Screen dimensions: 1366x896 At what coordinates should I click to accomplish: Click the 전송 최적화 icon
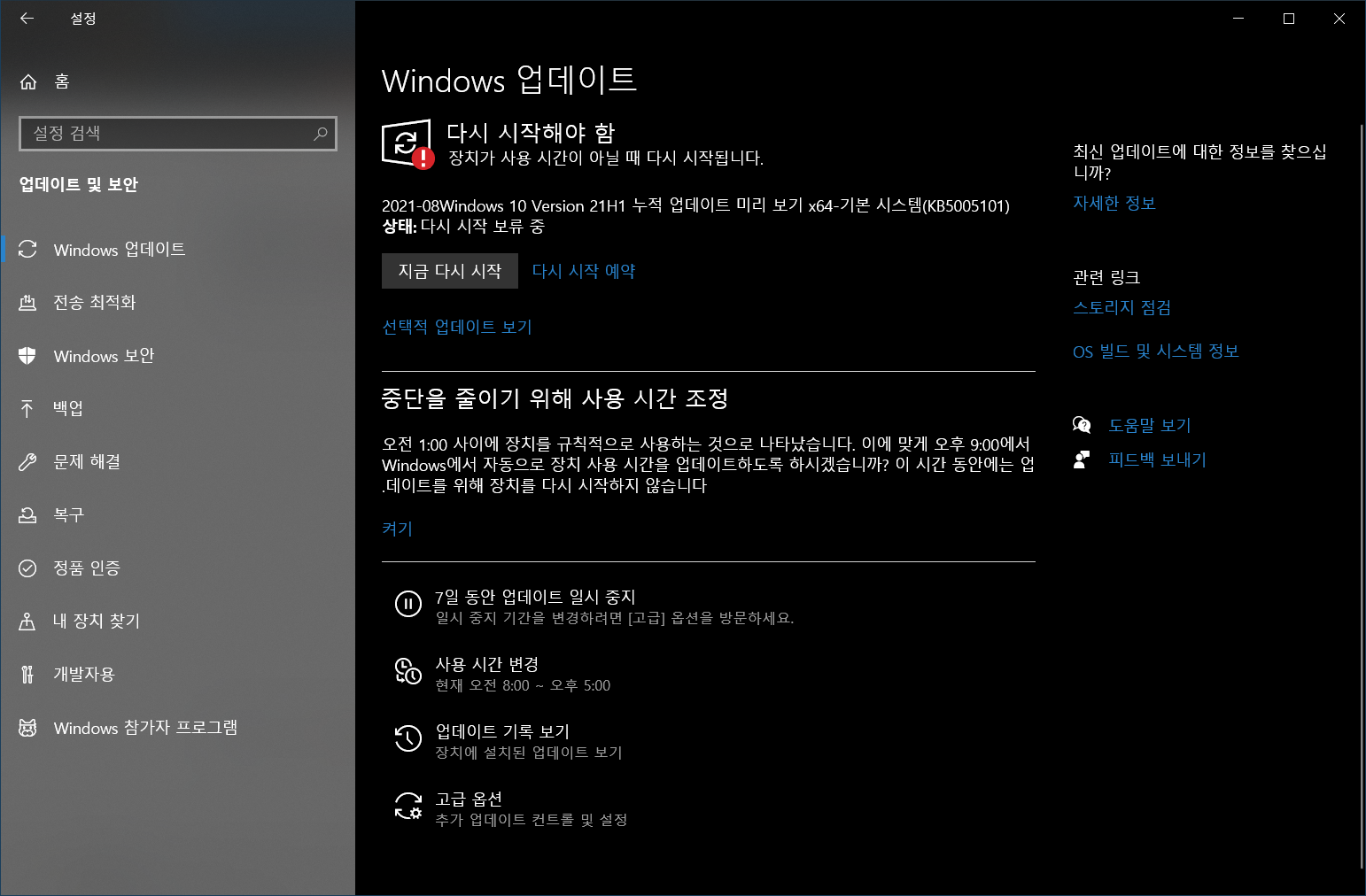27,303
